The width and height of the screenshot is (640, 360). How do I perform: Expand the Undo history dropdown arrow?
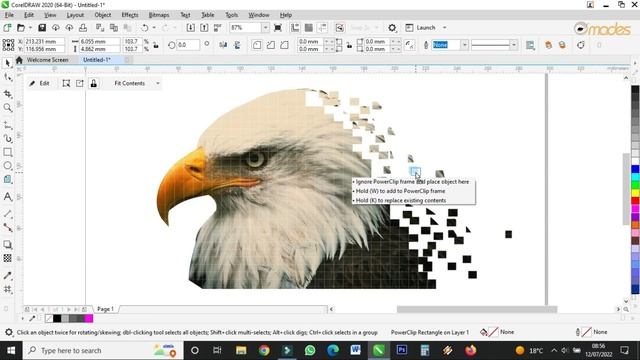(154, 28)
